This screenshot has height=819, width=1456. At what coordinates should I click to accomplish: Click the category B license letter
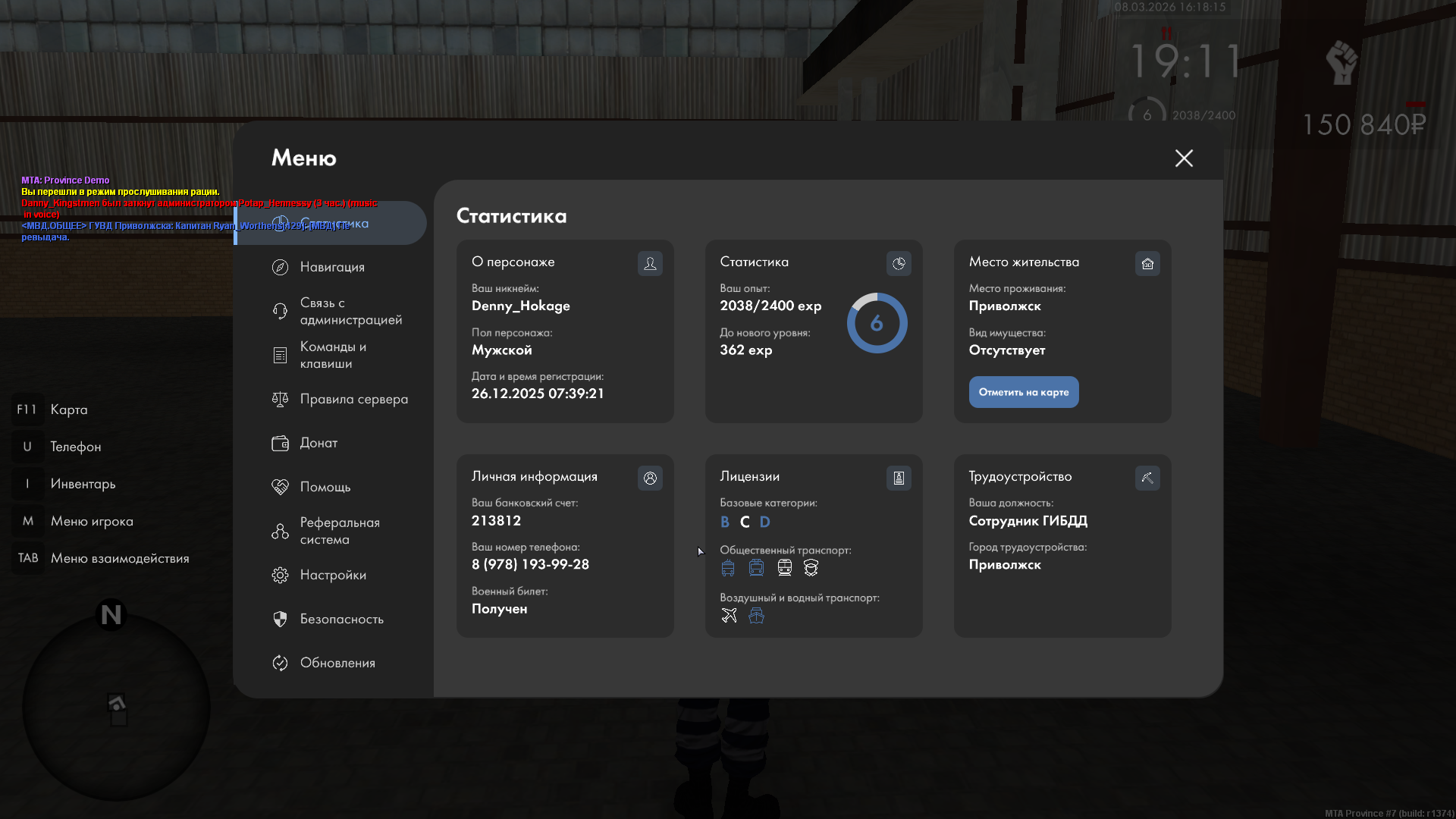(x=725, y=522)
